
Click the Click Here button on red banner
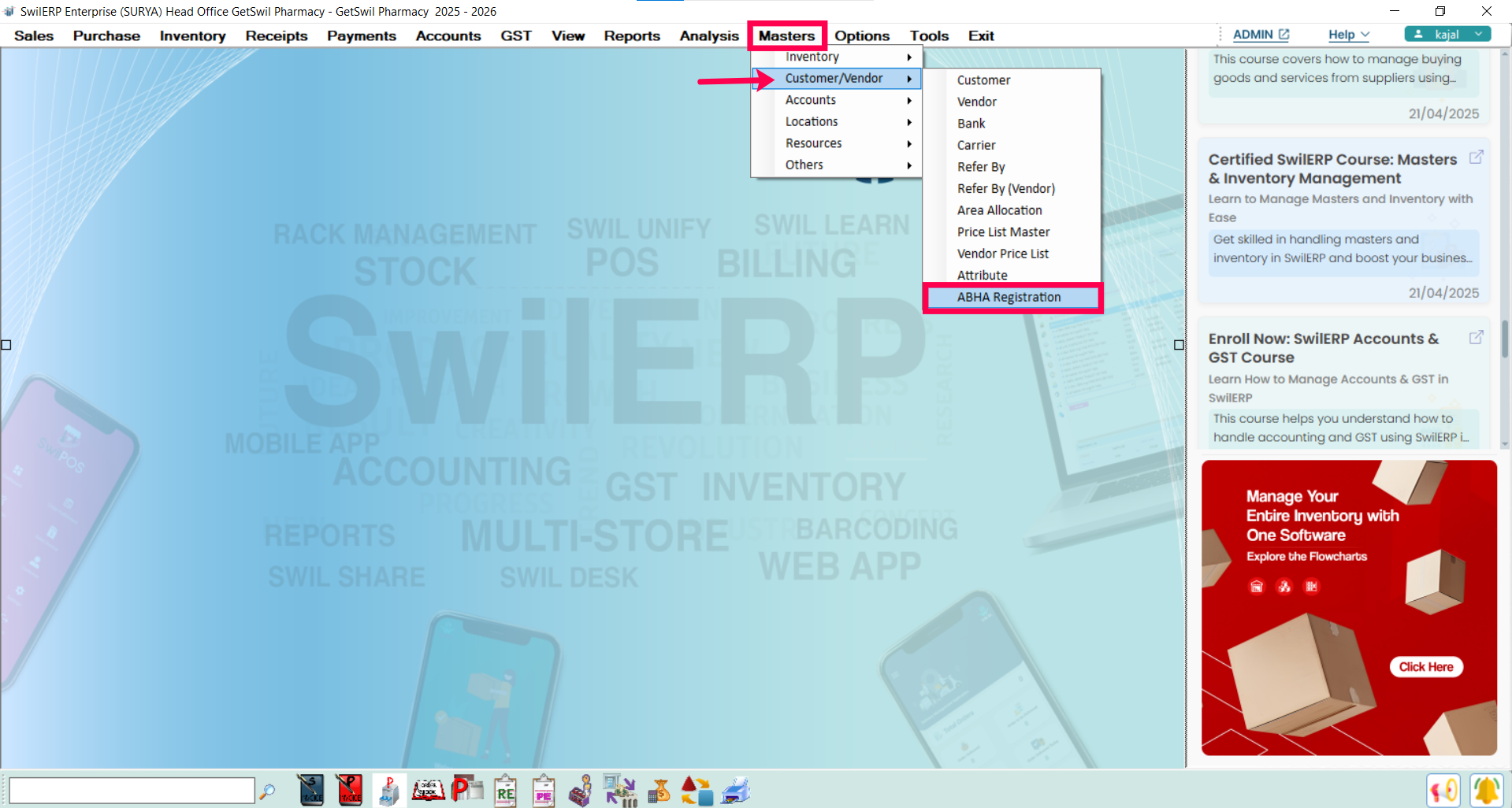click(x=1426, y=667)
